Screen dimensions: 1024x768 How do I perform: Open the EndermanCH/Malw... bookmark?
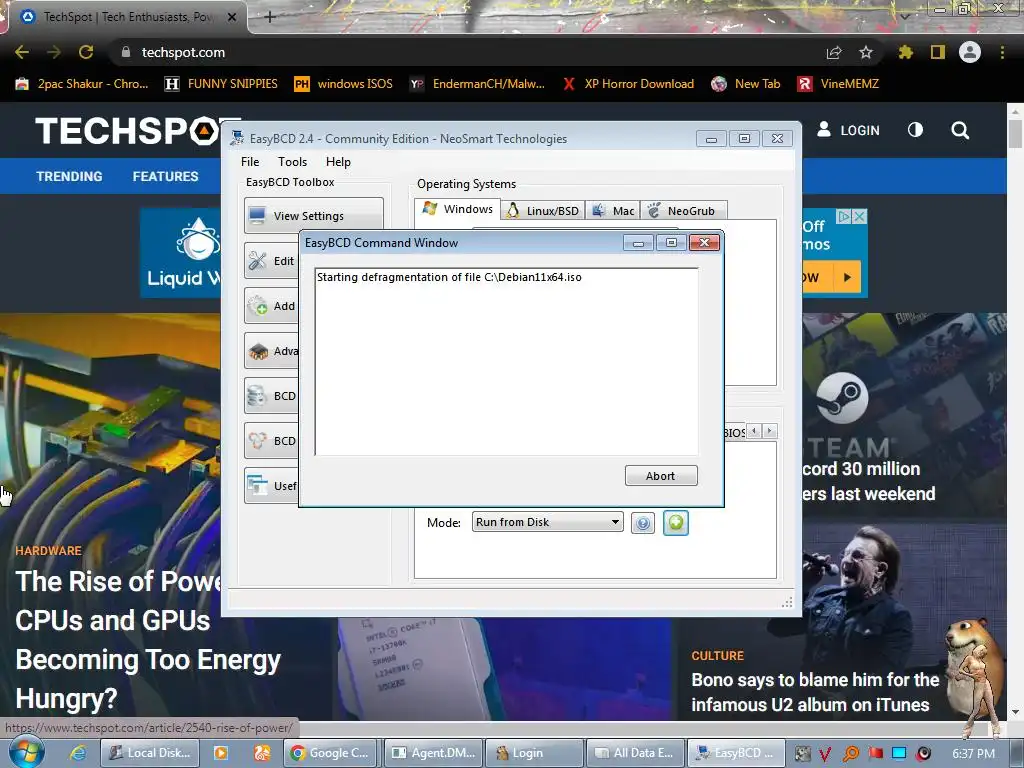477,84
